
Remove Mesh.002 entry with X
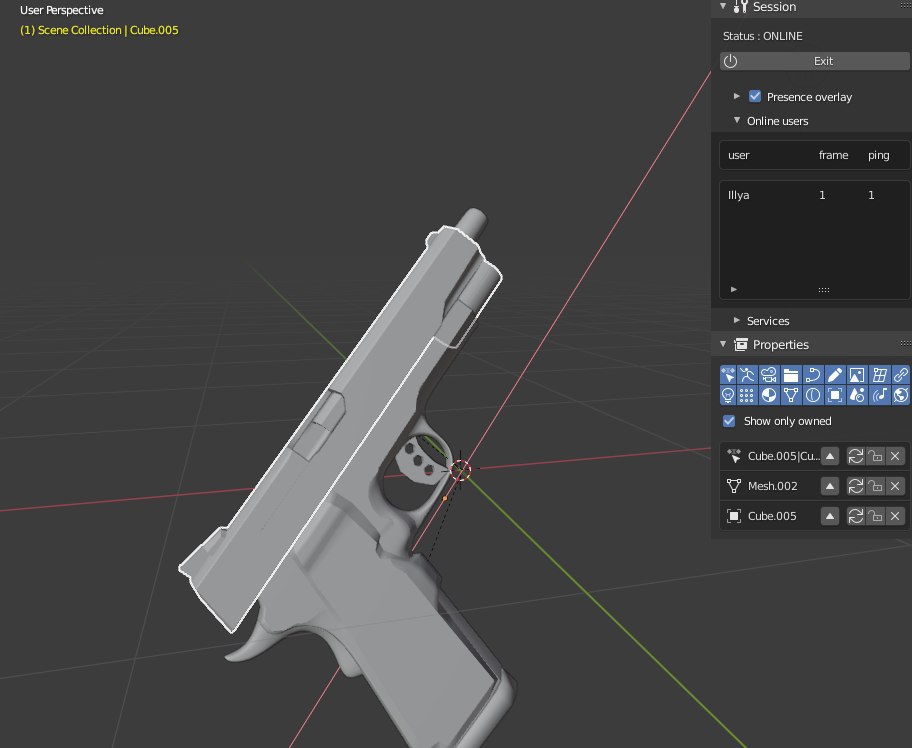point(895,486)
